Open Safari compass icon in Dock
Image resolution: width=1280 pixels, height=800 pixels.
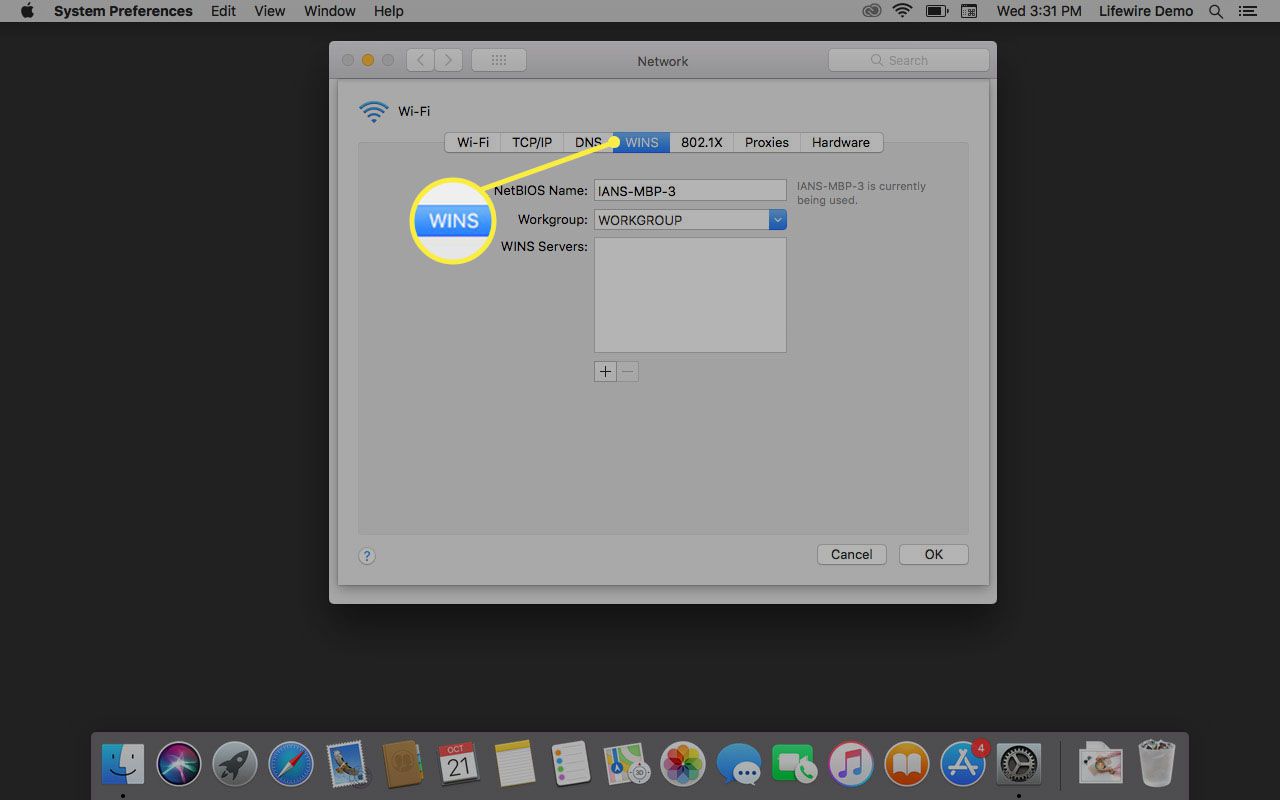coord(291,765)
